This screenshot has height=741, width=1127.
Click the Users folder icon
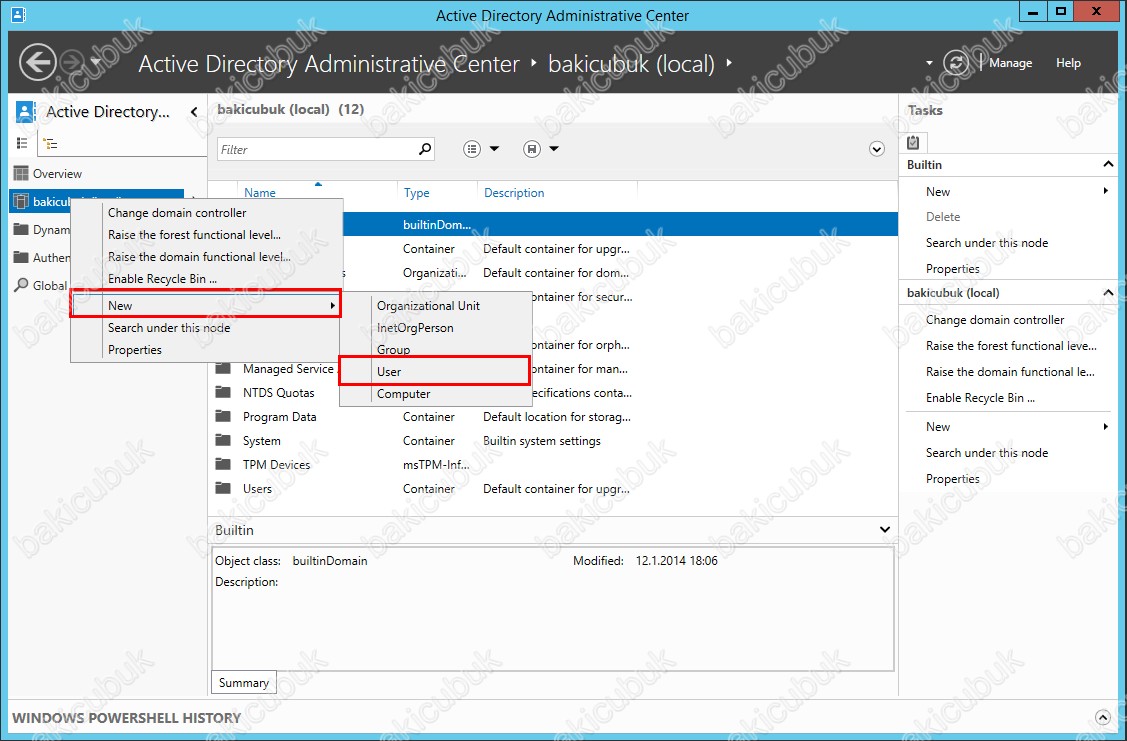point(224,488)
